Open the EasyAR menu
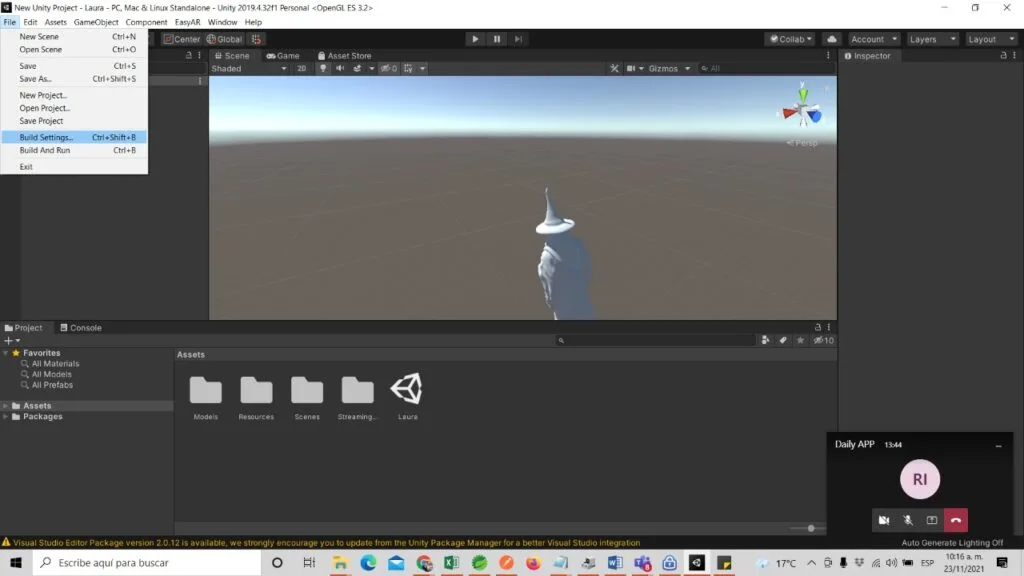1024x576 pixels. tap(187, 22)
